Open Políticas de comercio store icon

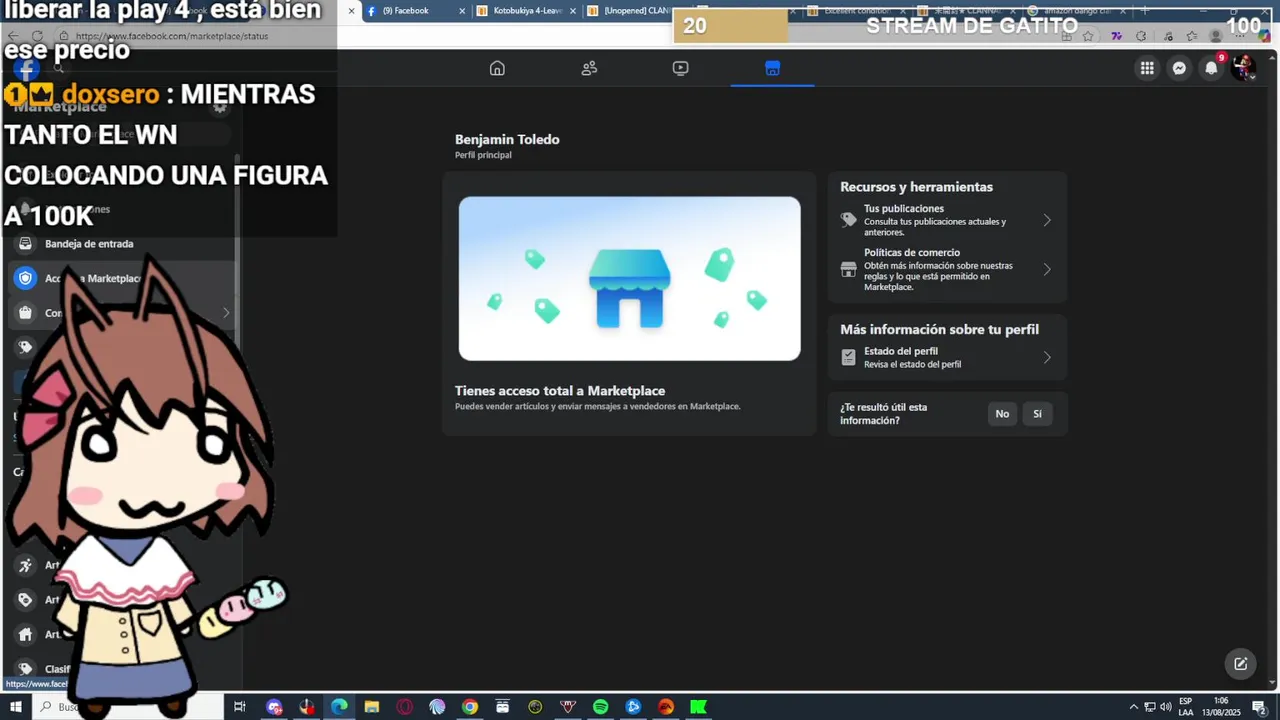pos(848,269)
